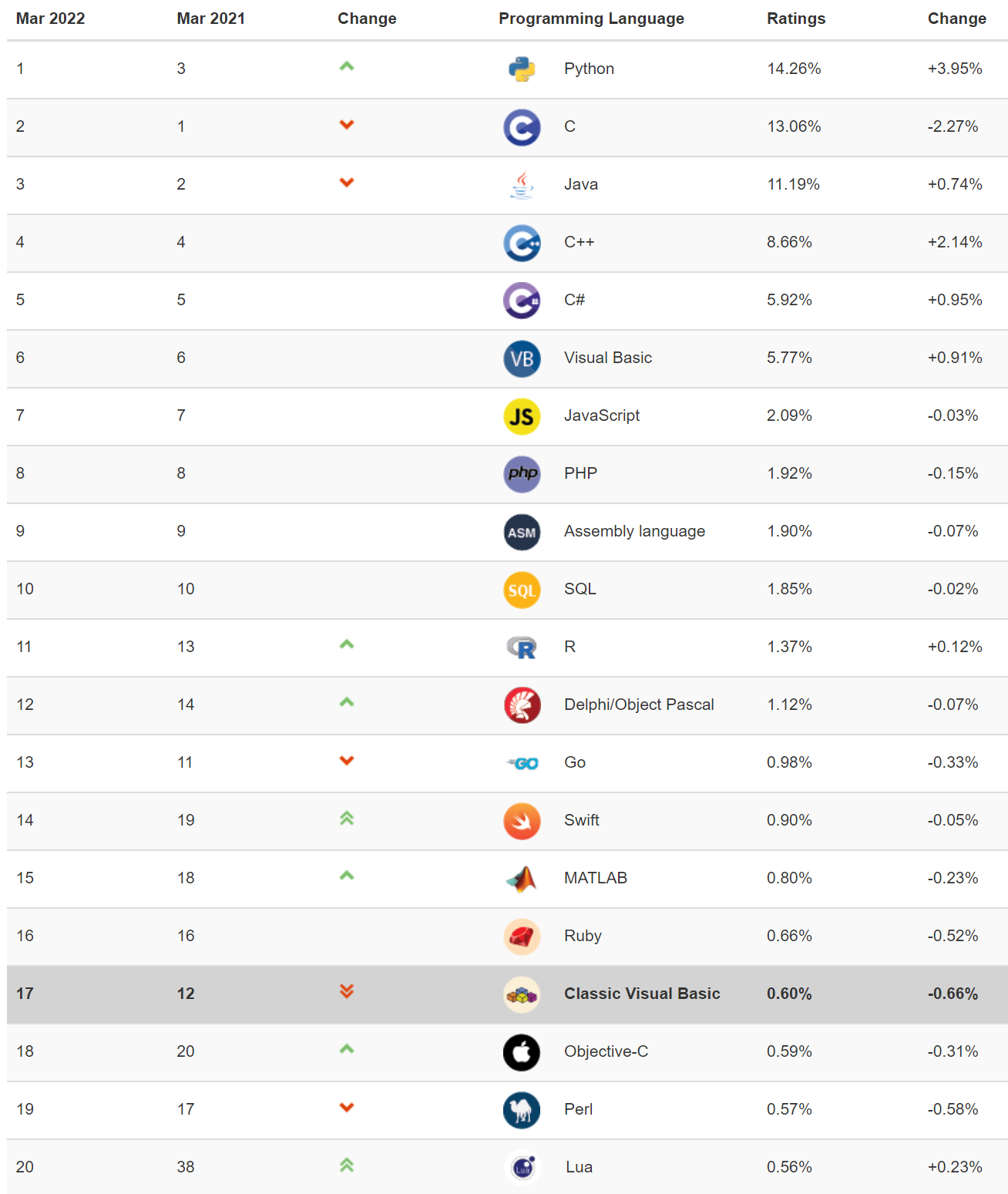The image size is (1008, 1194).
Task: Click the Objective-C apple icon
Action: (522, 1052)
